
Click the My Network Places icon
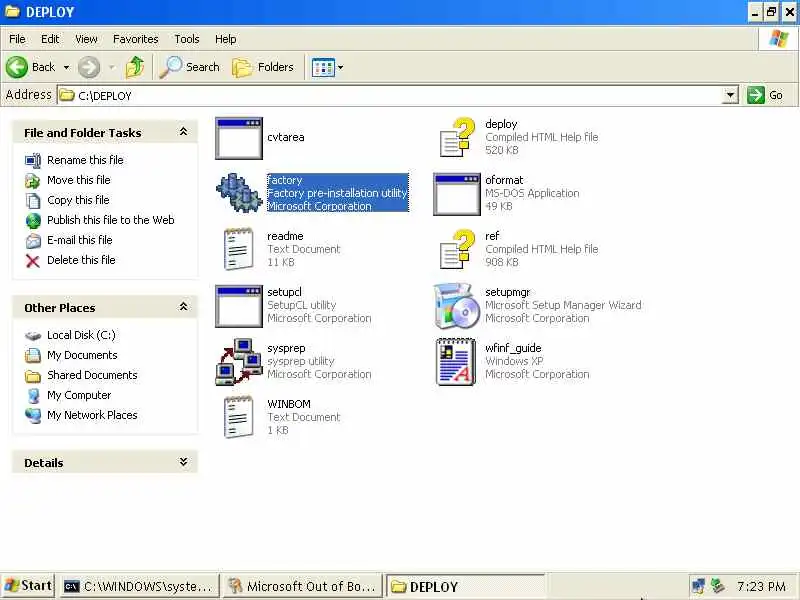pyautogui.click(x=33, y=415)
